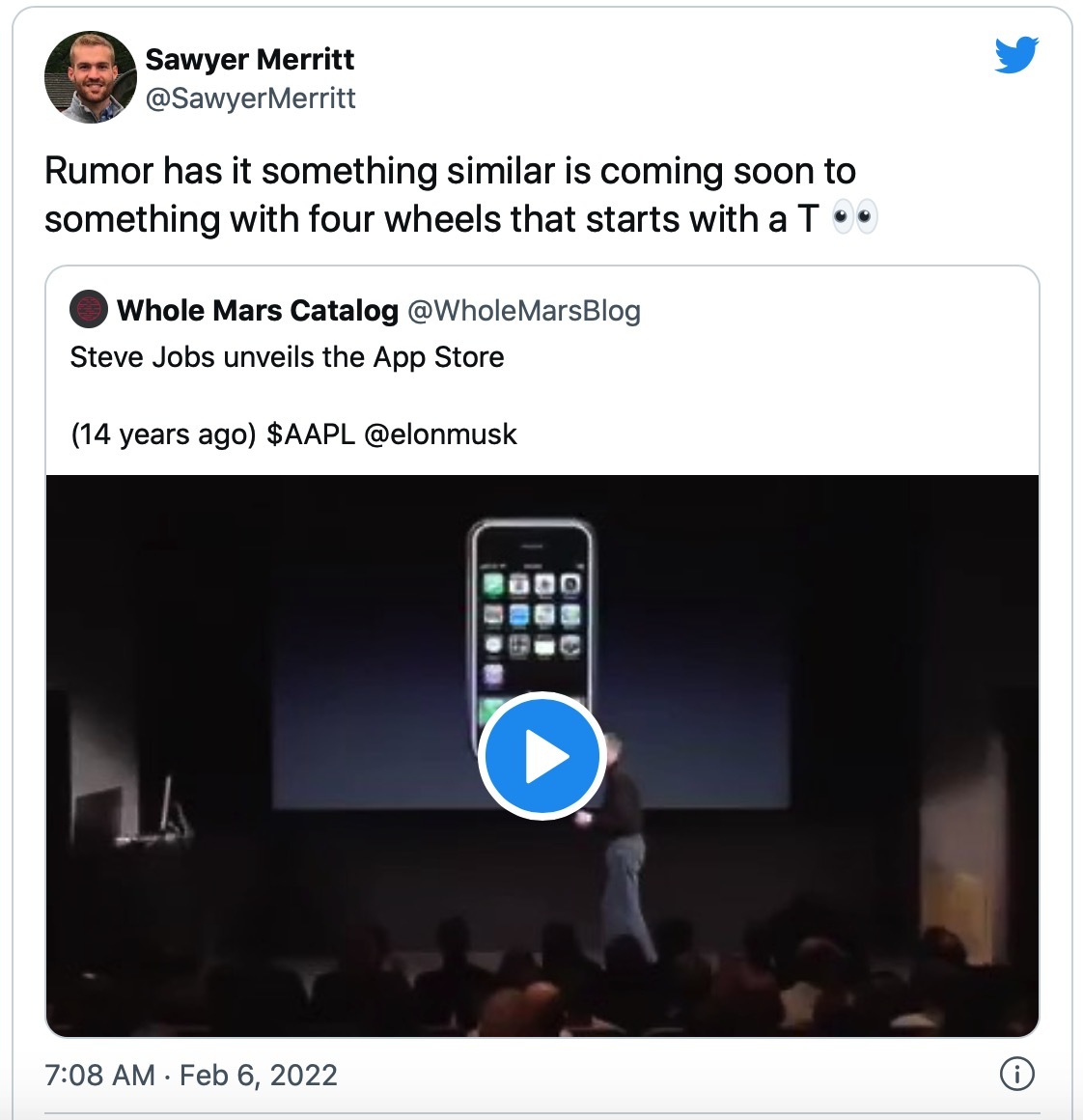Screen dimensions: 1083x1120
Task: Click the Twitter bird logo icon
Action: (1016, 55)
